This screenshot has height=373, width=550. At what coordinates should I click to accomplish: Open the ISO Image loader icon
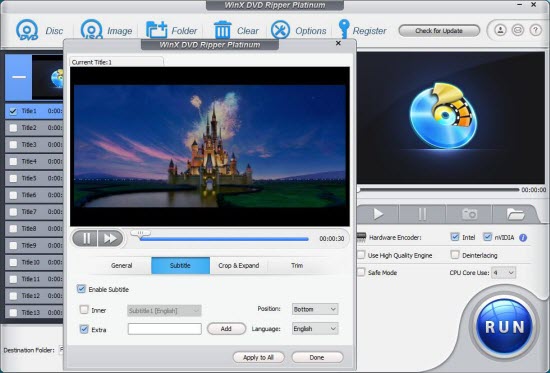pos(91,29)
